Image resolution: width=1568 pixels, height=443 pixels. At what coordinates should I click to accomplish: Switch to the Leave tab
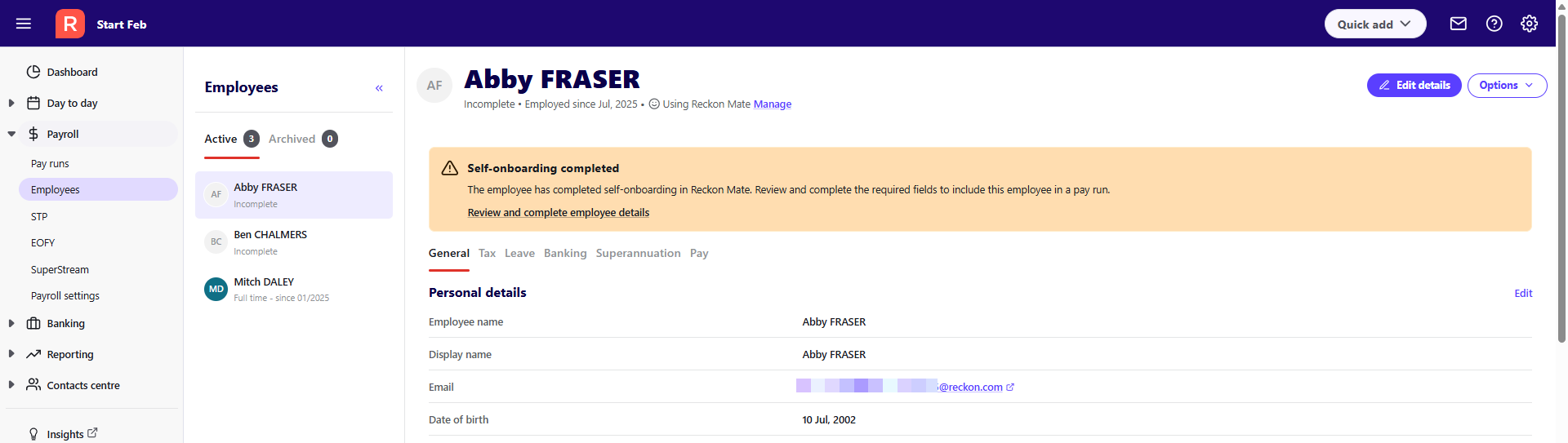pyautogui.click(x=519, y=254)
